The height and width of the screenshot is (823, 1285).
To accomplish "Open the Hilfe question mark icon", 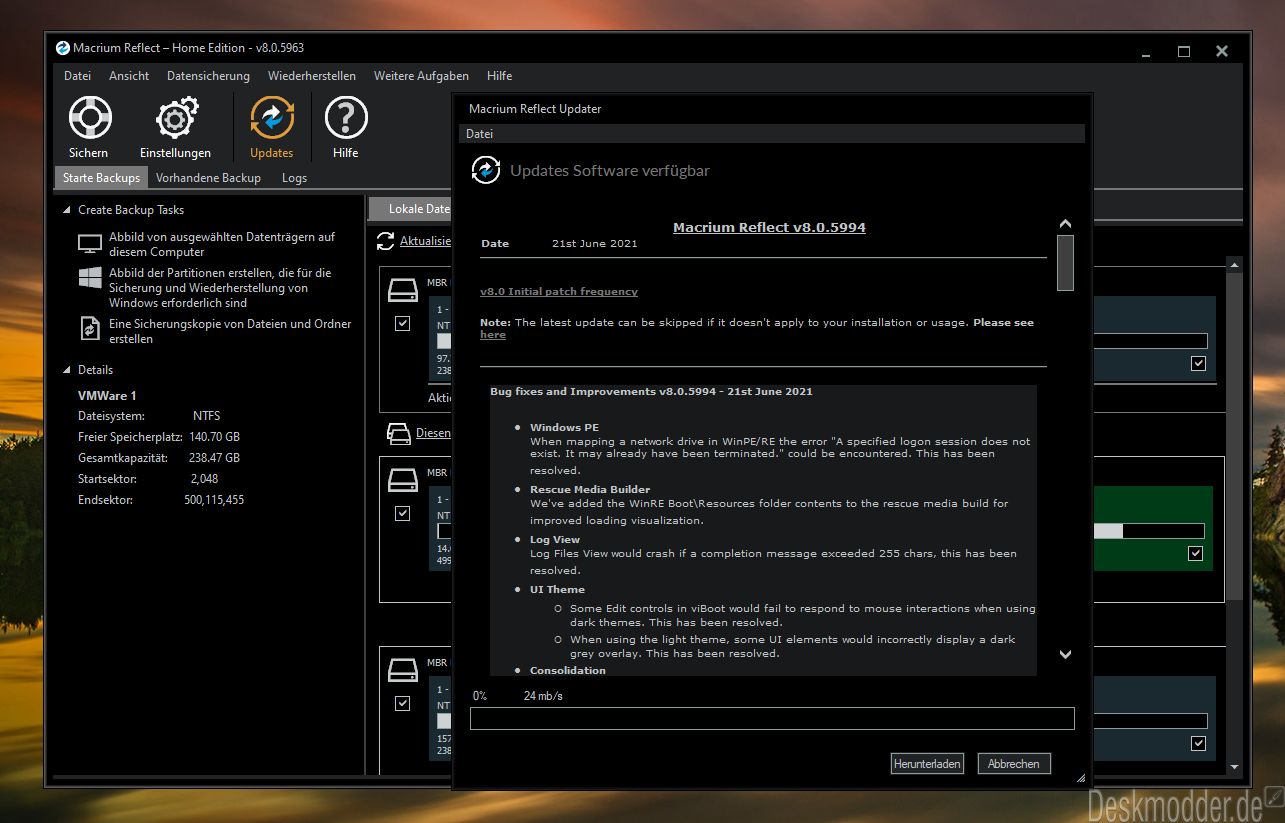I will 346,118.
